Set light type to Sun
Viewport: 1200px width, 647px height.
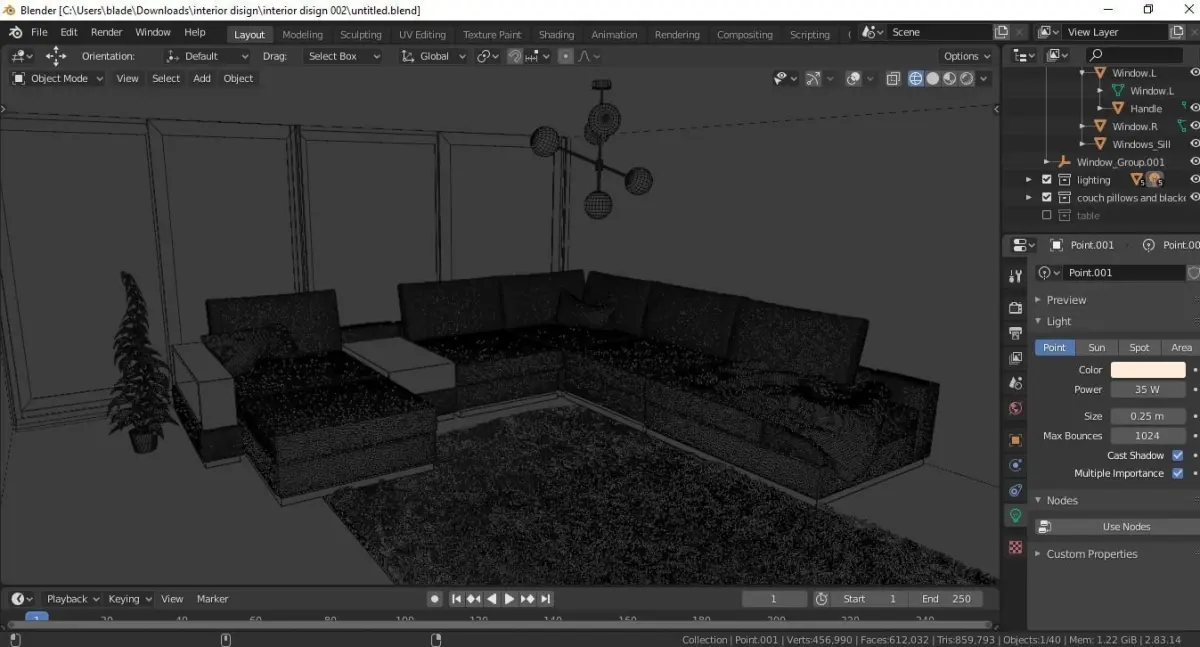(1096, 348)
